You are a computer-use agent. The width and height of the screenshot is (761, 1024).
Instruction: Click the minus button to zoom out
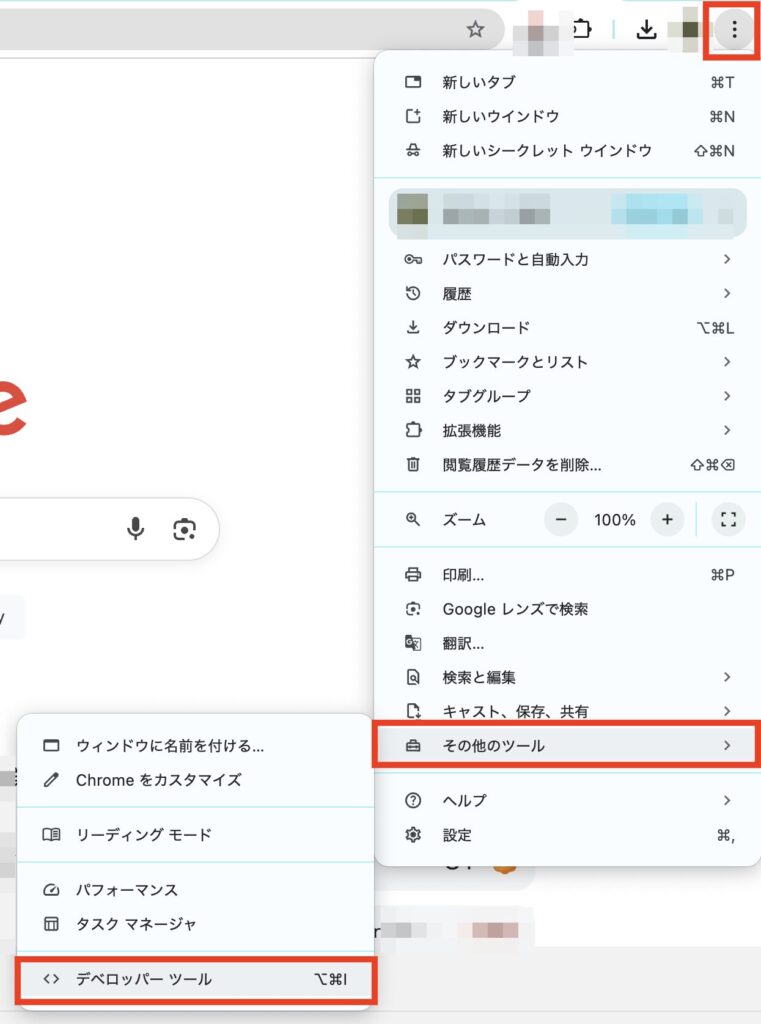561,519
